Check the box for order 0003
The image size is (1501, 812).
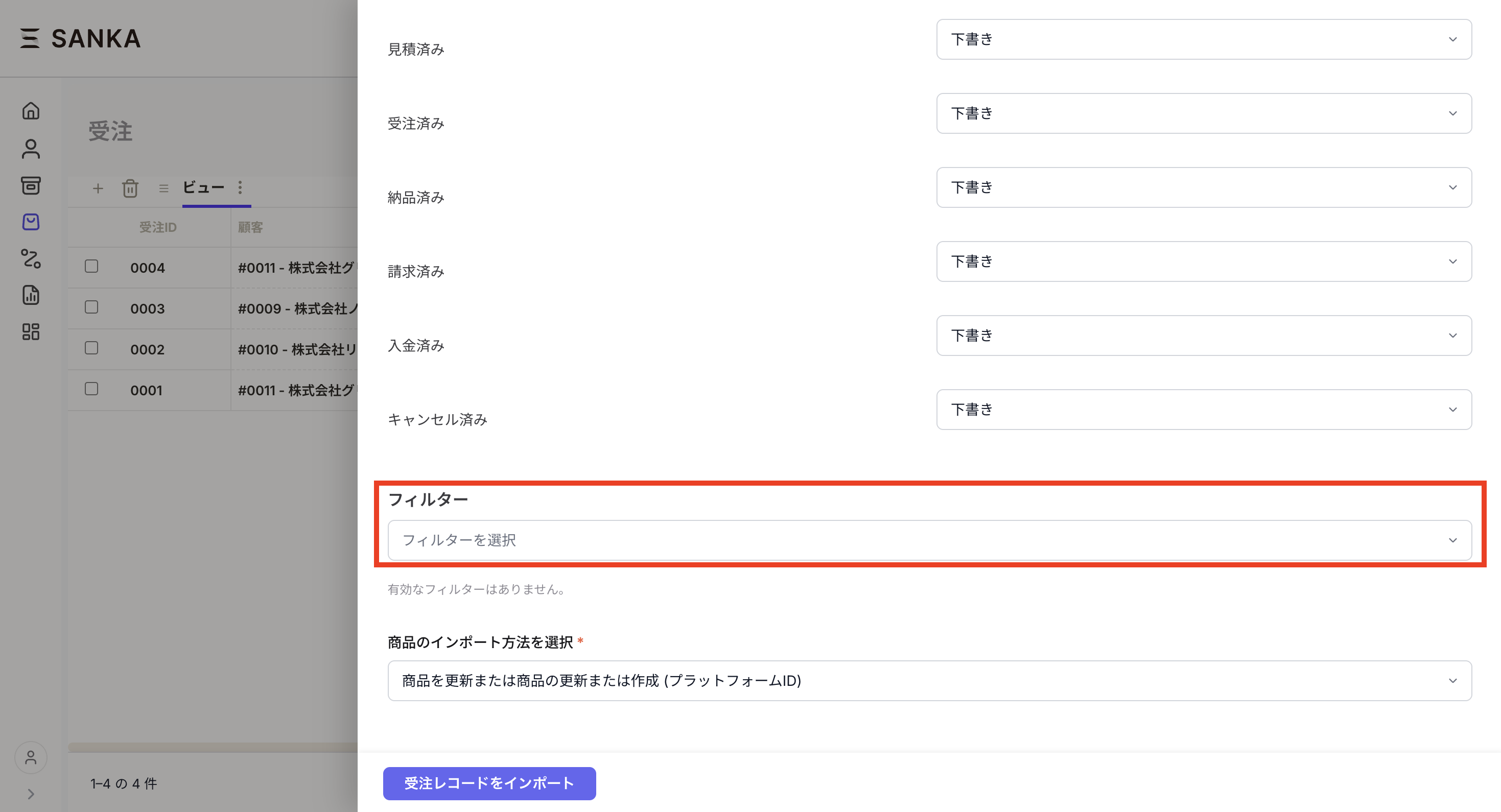click(91, 307)
